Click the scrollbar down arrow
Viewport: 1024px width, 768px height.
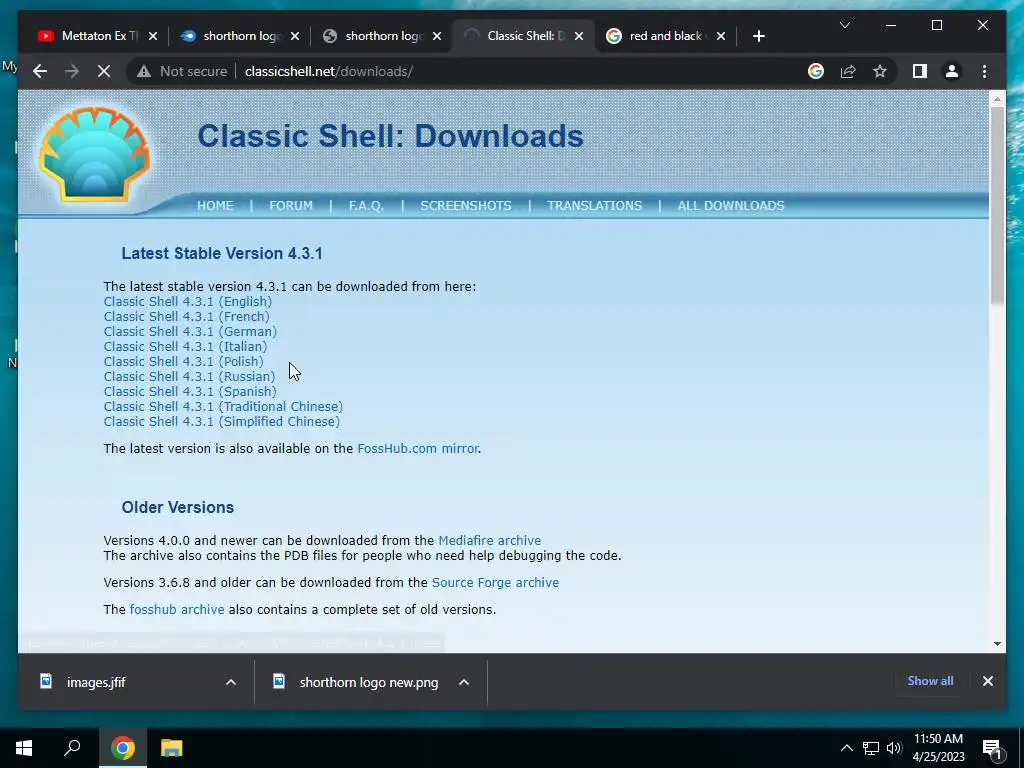point(997,643)
